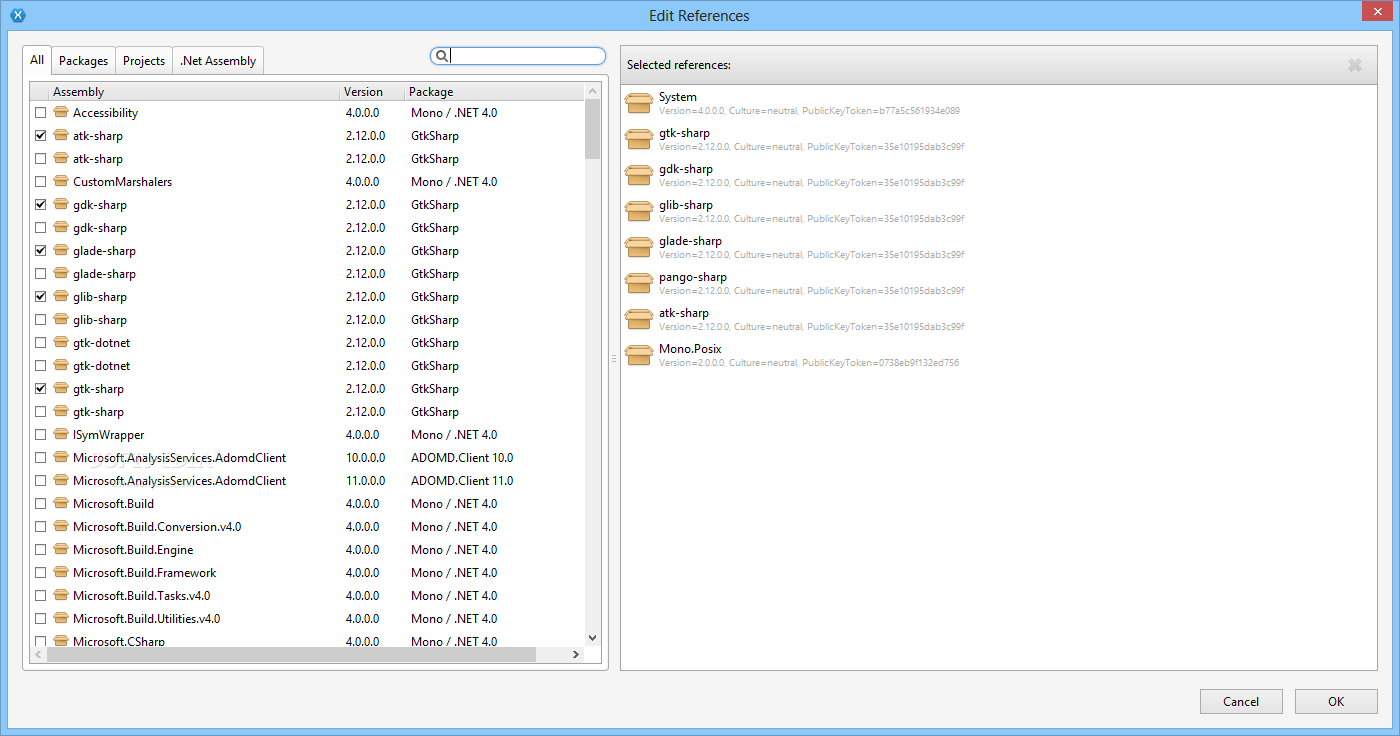Click the magnifier icon in the search box
The width and height of the screenshot is (1400, 736).
point(442,56)
